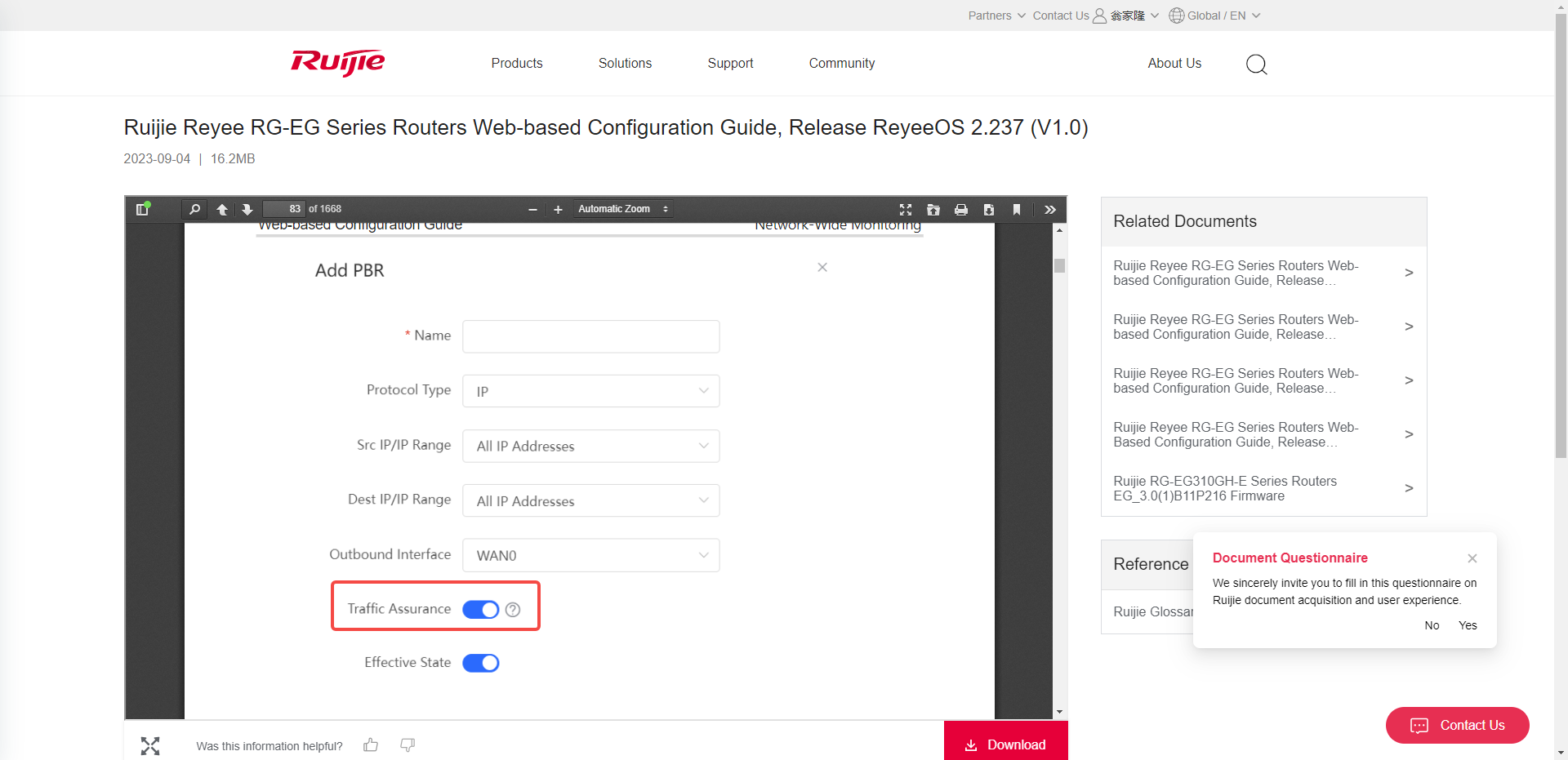
Task: Toggle the Effective State switch
Action: point(481,663)
